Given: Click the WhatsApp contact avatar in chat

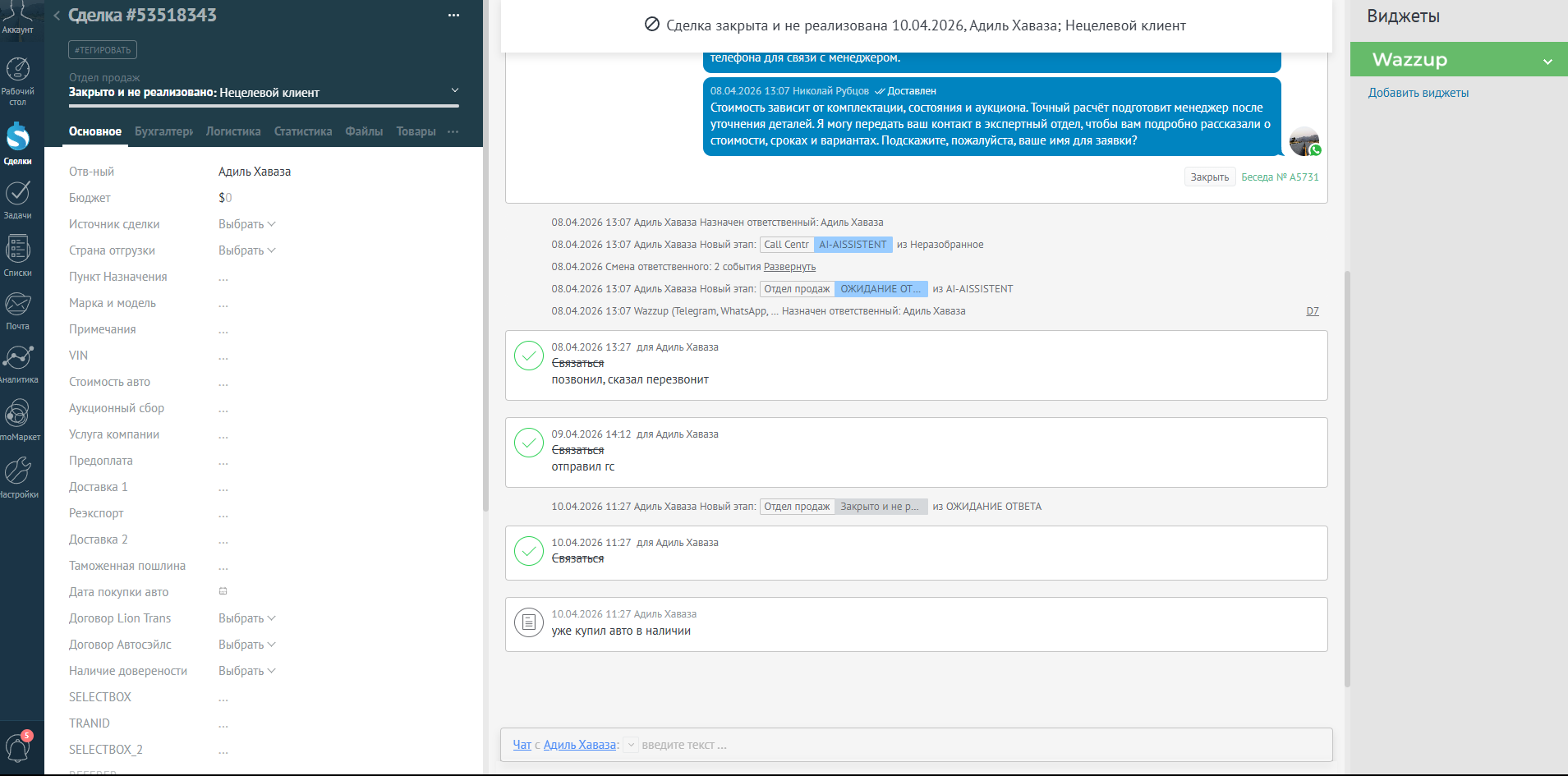Looking at the screenshot, I should point(1304,141).
